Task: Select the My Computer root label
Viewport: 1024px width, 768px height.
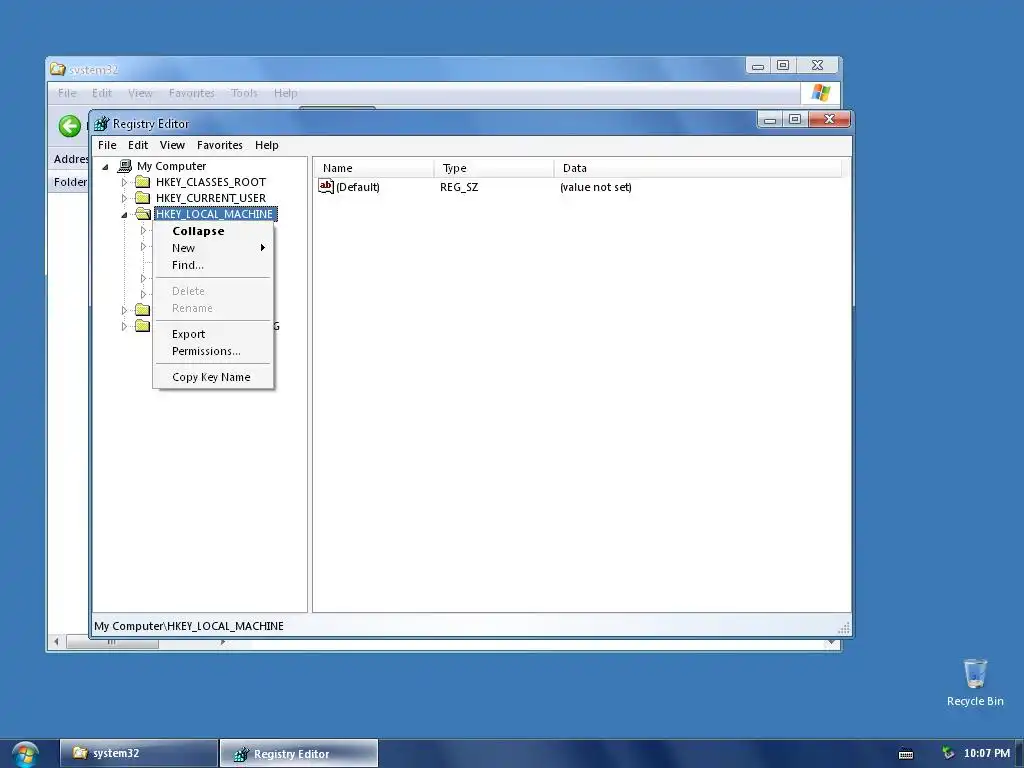Action: [x=171, y=166]
